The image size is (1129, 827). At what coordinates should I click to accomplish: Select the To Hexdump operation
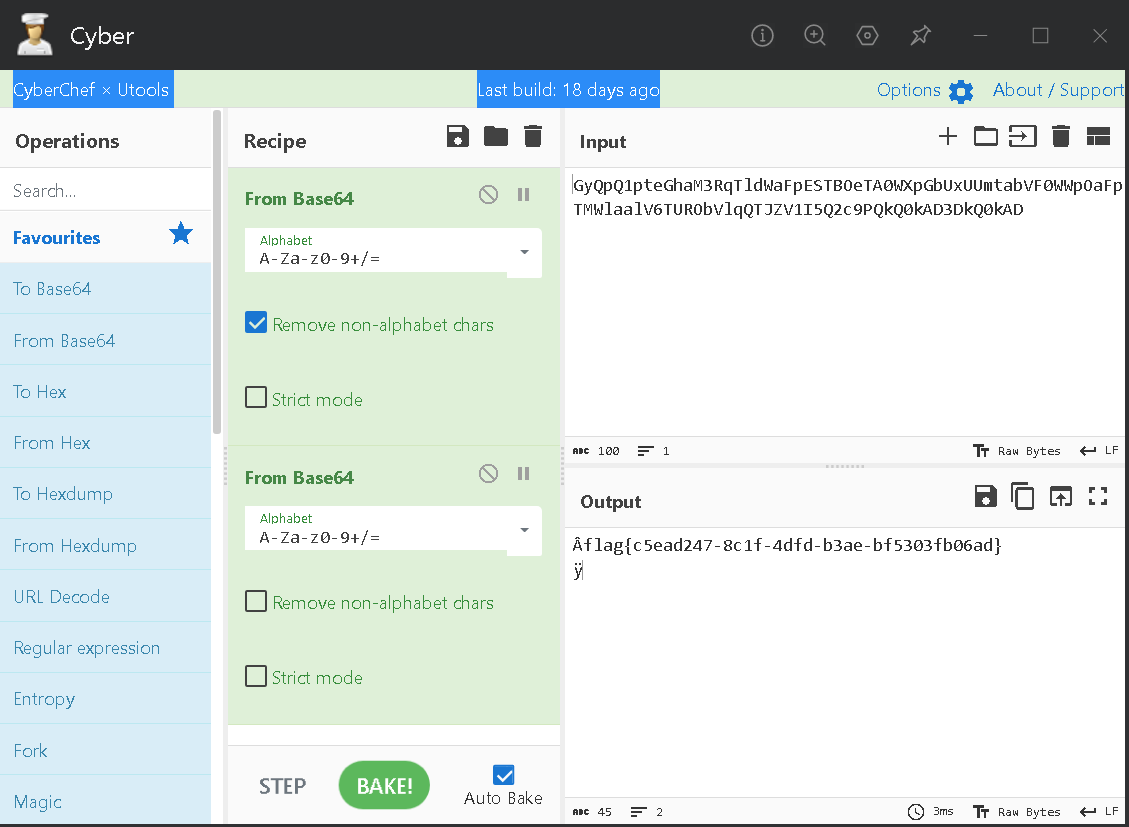(106, 494)
